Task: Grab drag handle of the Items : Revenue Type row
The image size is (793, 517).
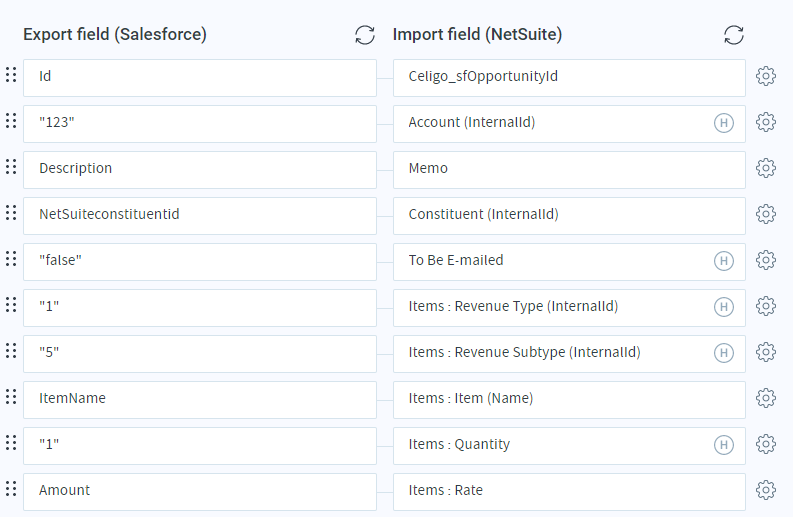Action: tap(11, 305)
